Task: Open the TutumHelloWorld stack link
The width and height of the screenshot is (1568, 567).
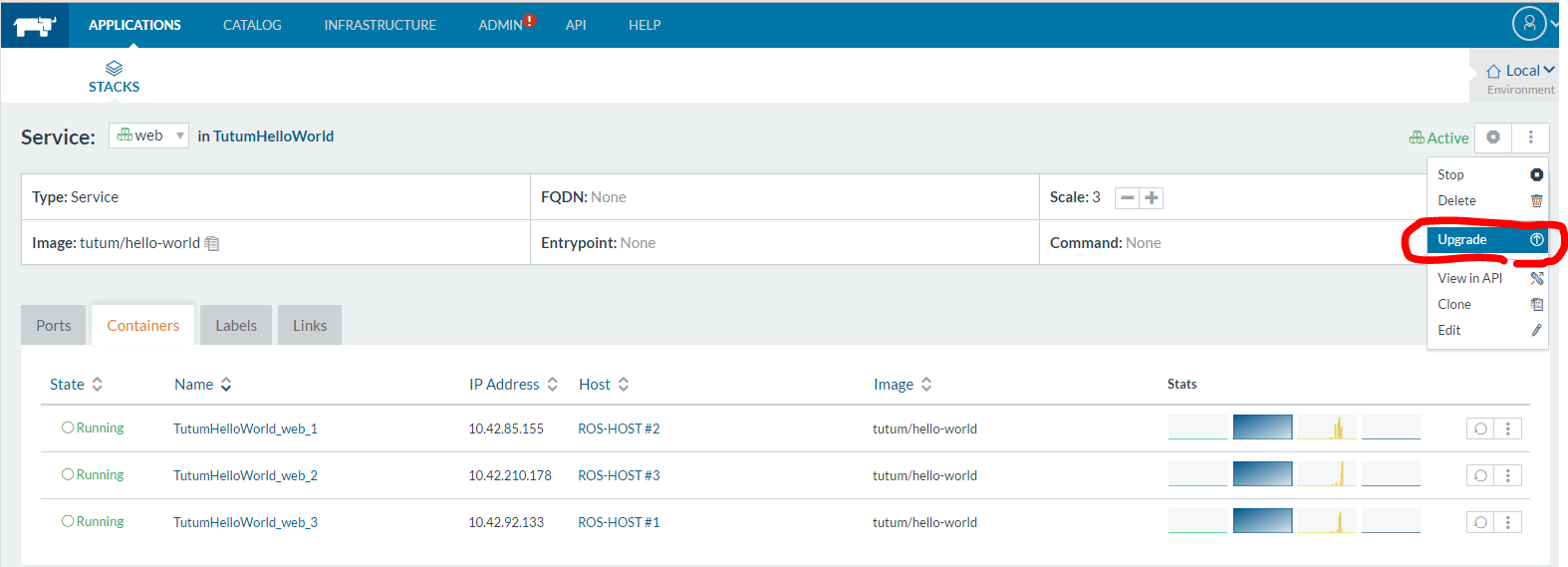Action: pos(273,137)
